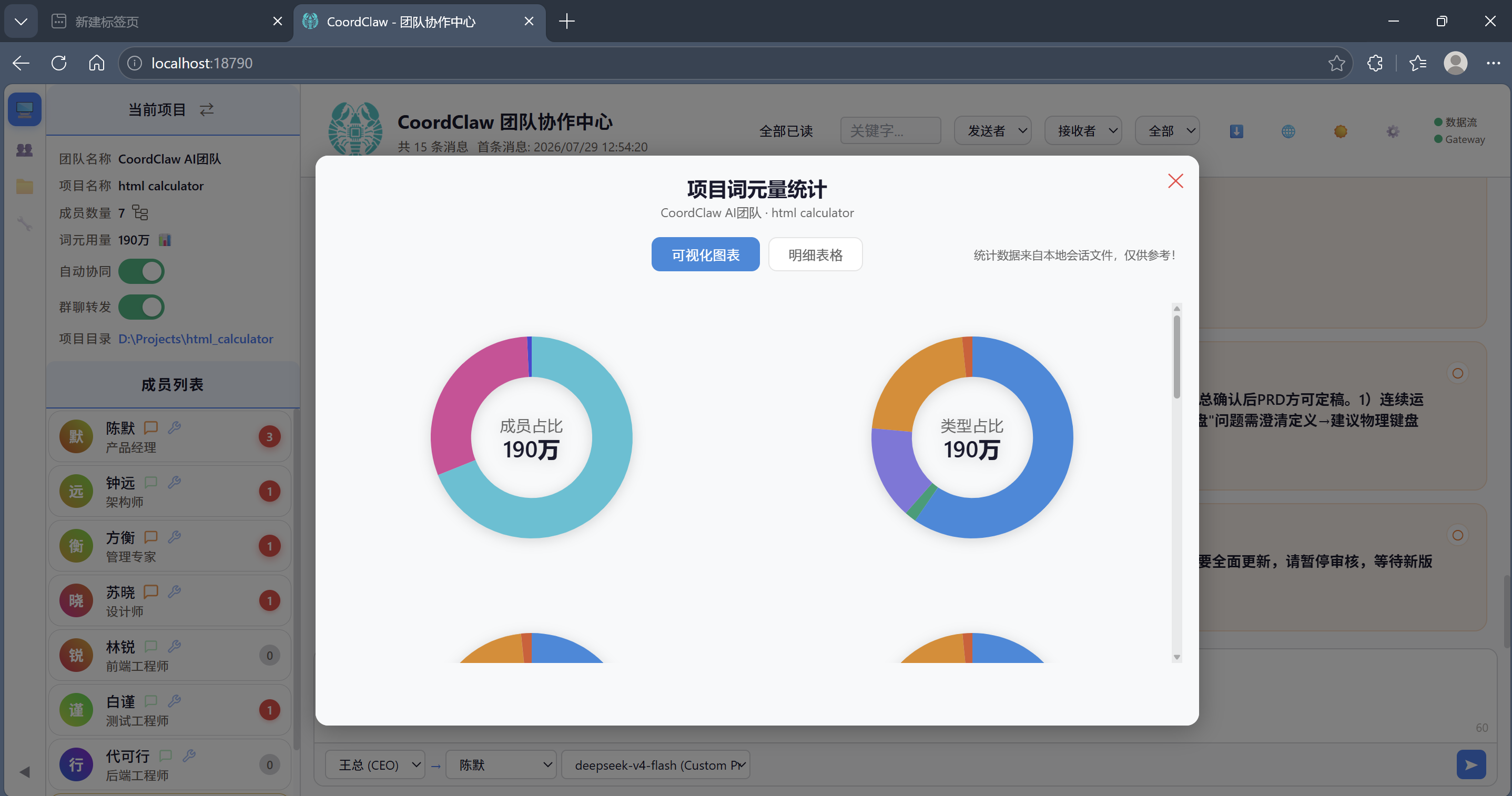Viewport: 1512px width, 796px height.
Task: Open the team members sidebar icon
Action: pos(25,150)
